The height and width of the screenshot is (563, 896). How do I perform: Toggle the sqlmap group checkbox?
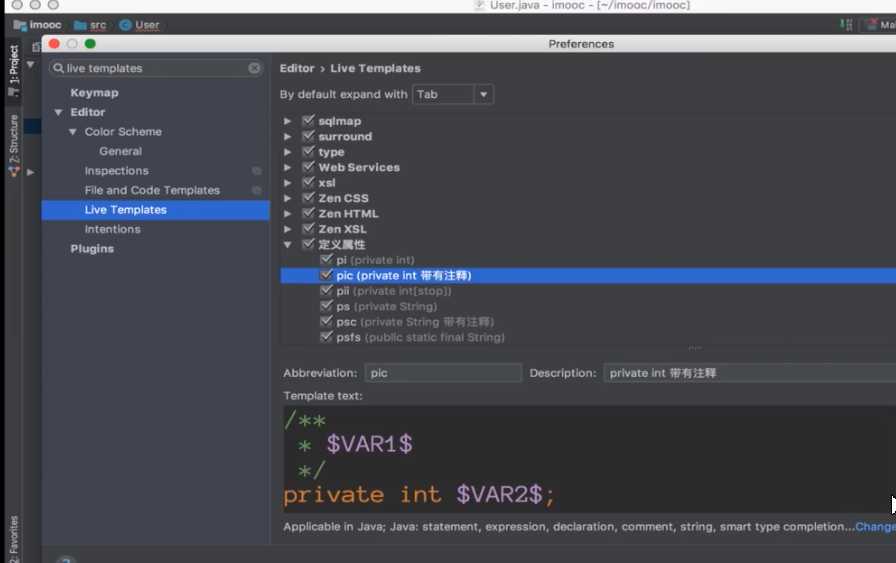click(309, 121)
